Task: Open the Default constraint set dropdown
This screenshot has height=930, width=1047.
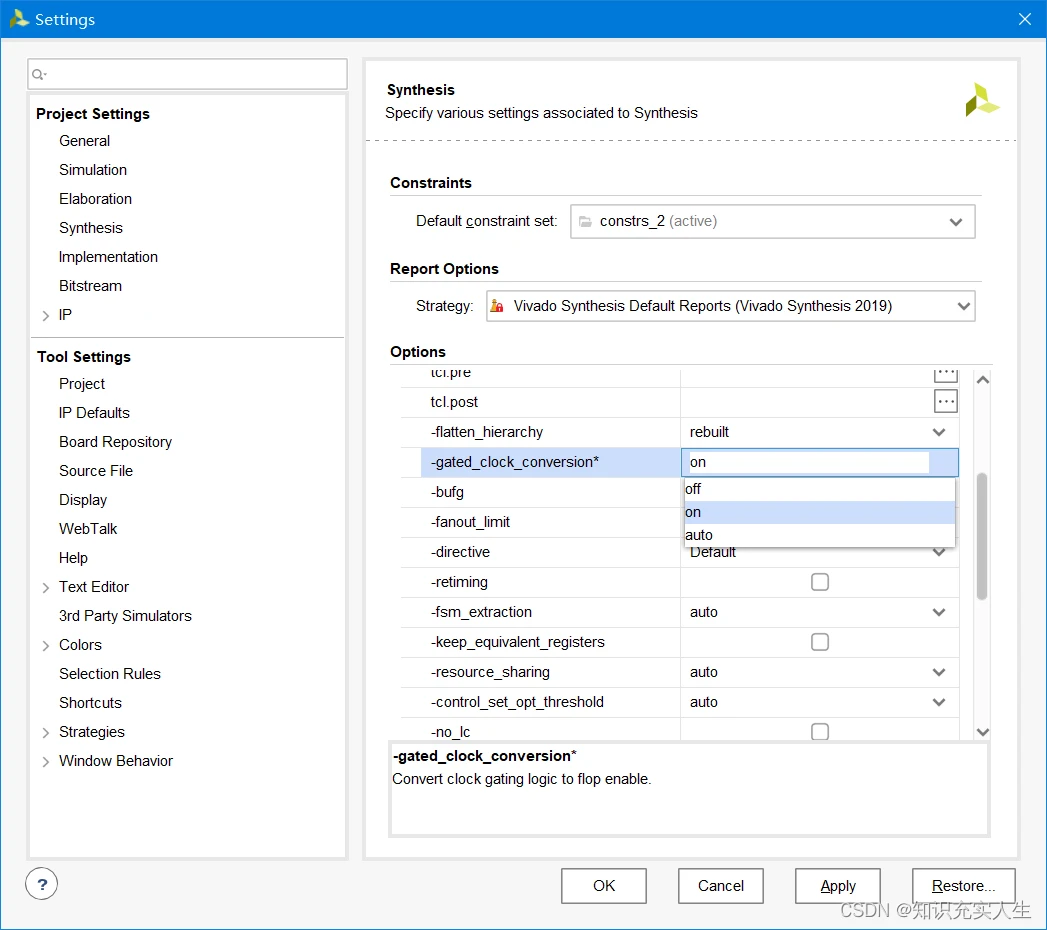Action: [773, 222]
